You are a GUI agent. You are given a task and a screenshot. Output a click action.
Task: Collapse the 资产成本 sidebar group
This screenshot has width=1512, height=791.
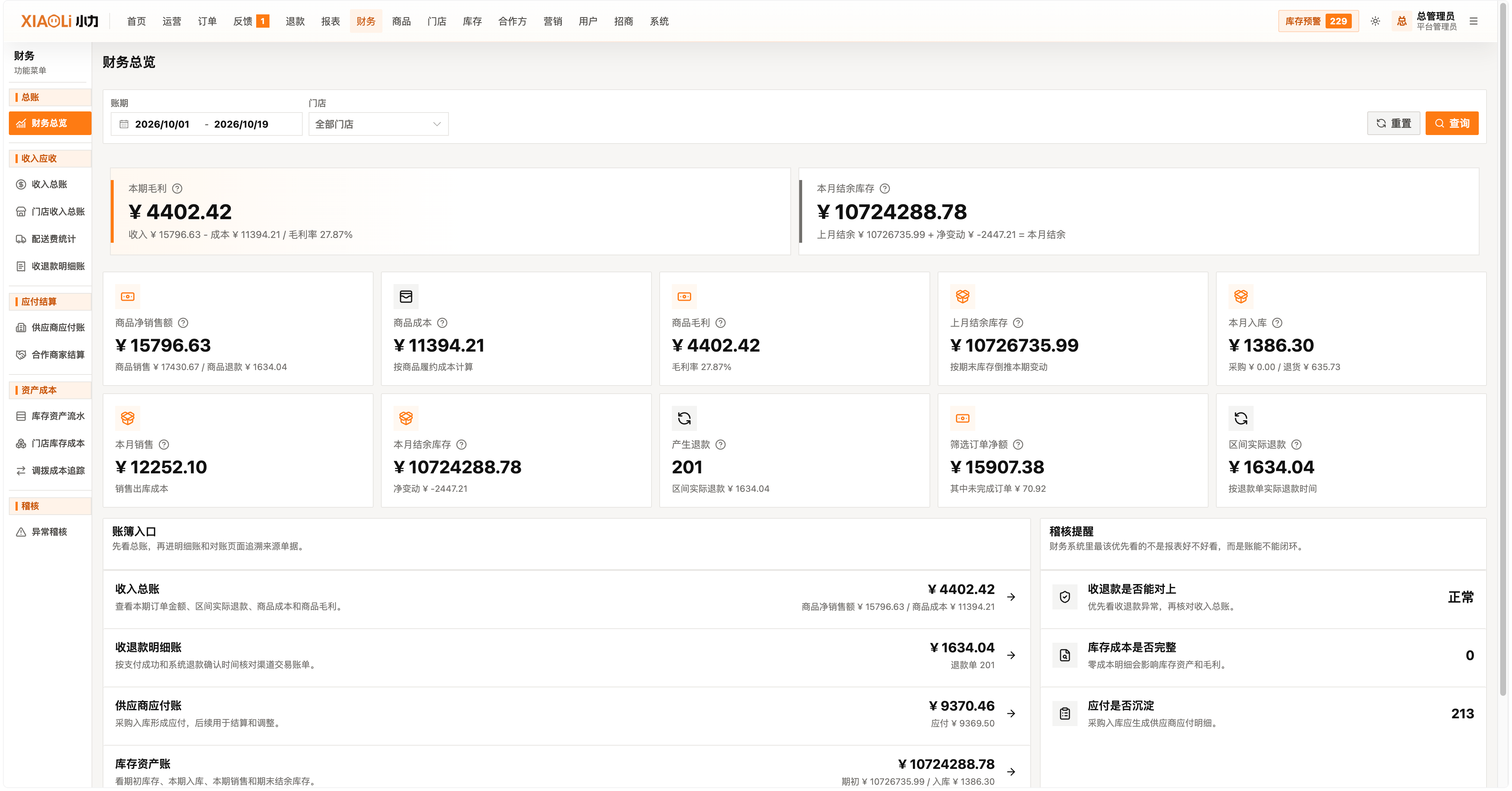pyautogui.click(x=51, y=390)
